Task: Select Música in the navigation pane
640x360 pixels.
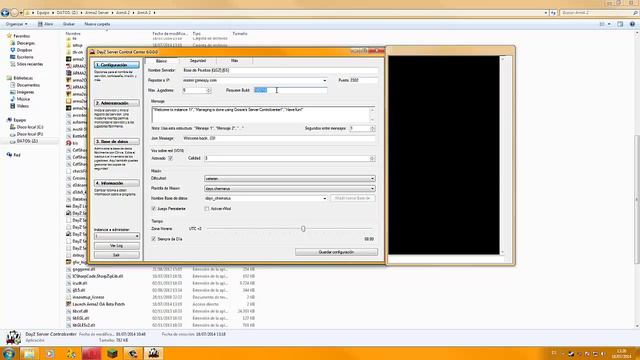Action: coord(23,99)
